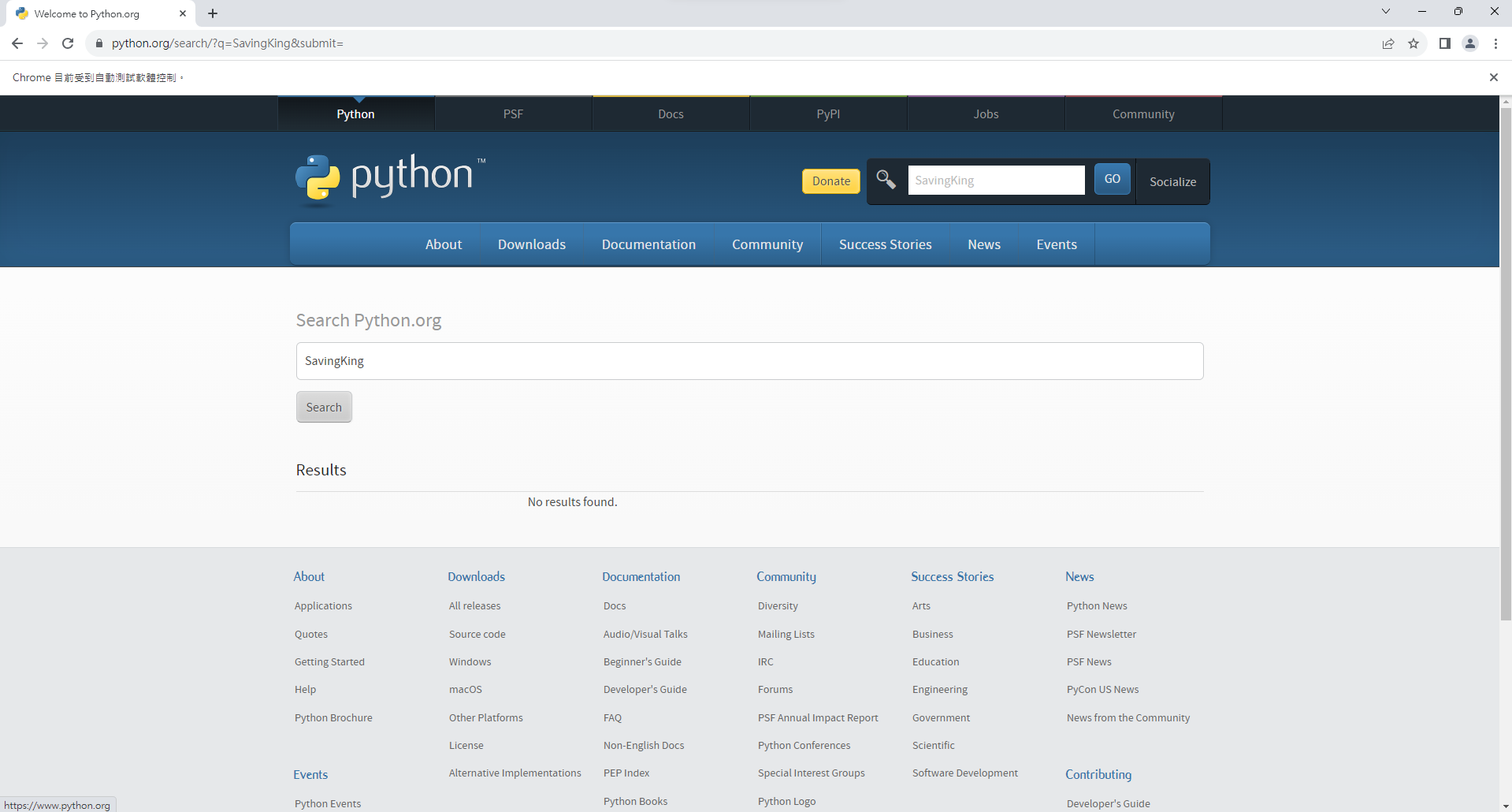Viewport: 1512px width, 812px height.
Task: Bookmark this page with the star icon
Action: click(x=1414, y=43)
